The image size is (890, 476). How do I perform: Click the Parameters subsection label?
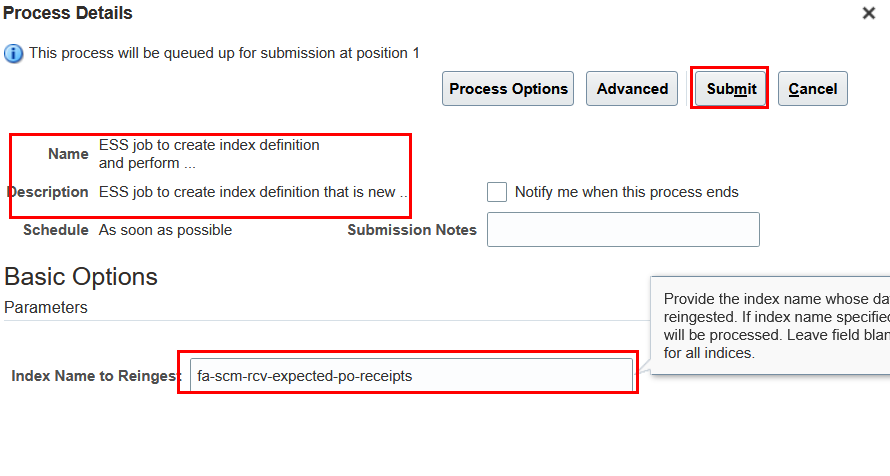(45, 307)
